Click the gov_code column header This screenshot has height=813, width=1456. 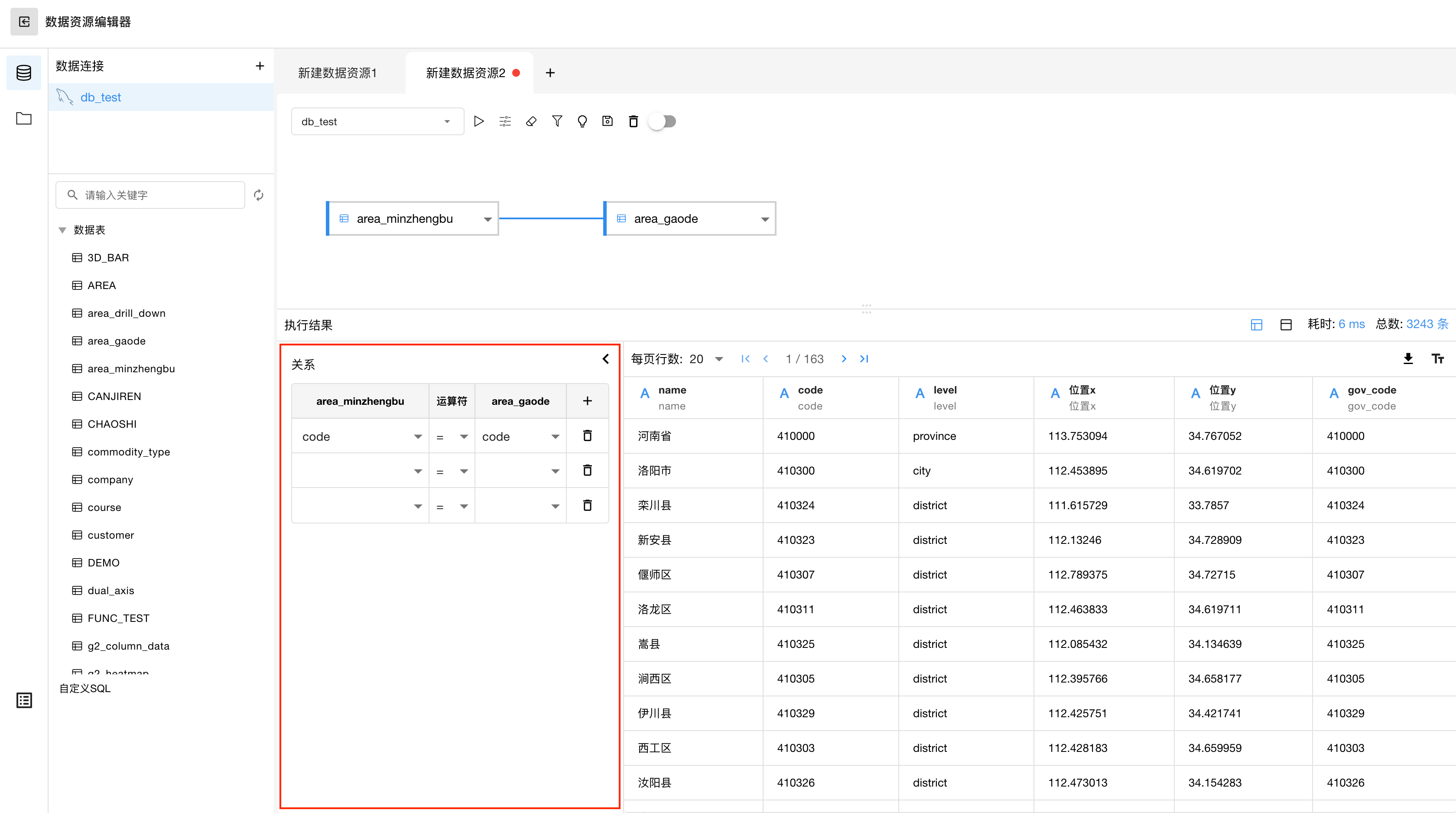tap(1384, 398)
